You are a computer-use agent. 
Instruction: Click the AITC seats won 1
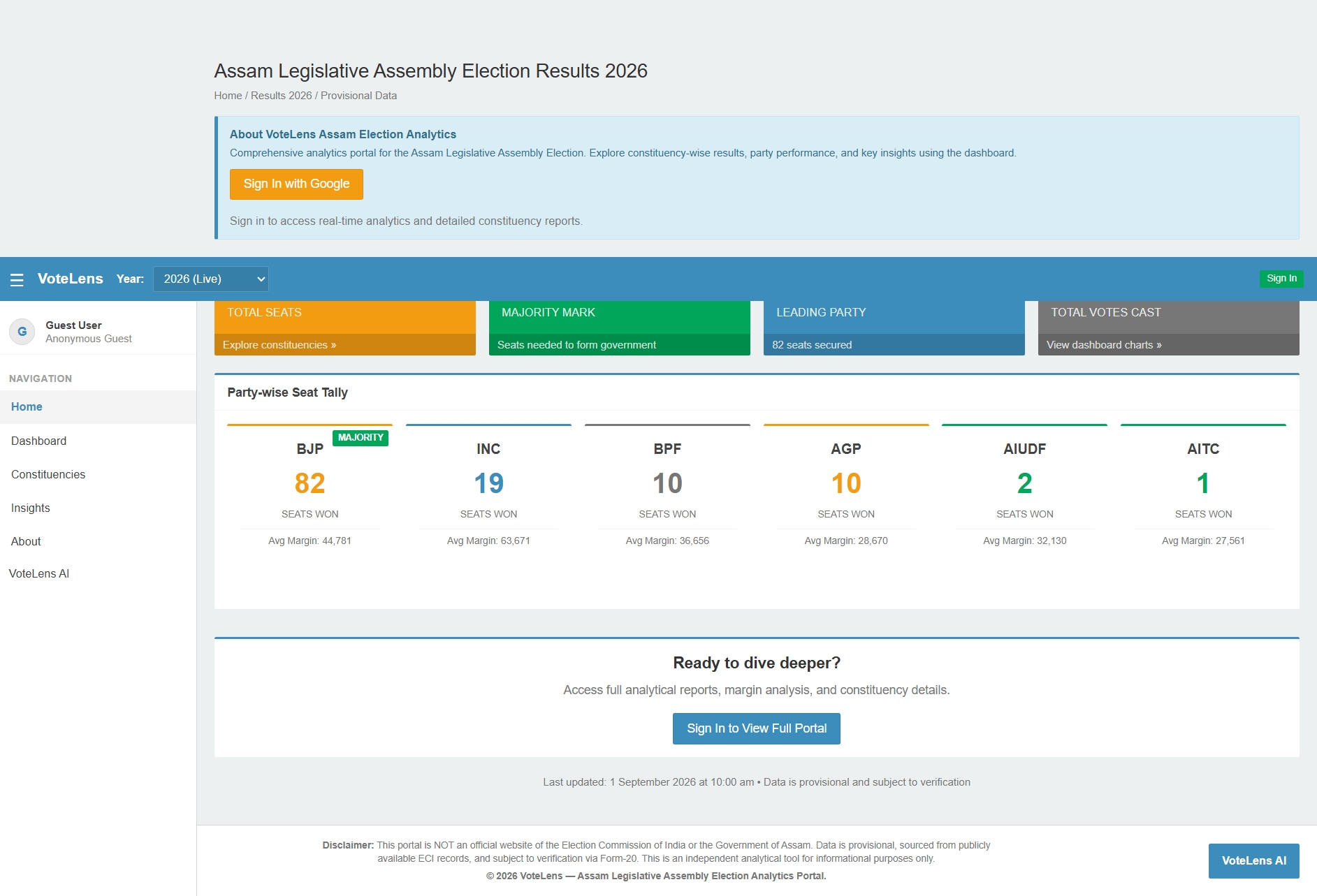1203,483
